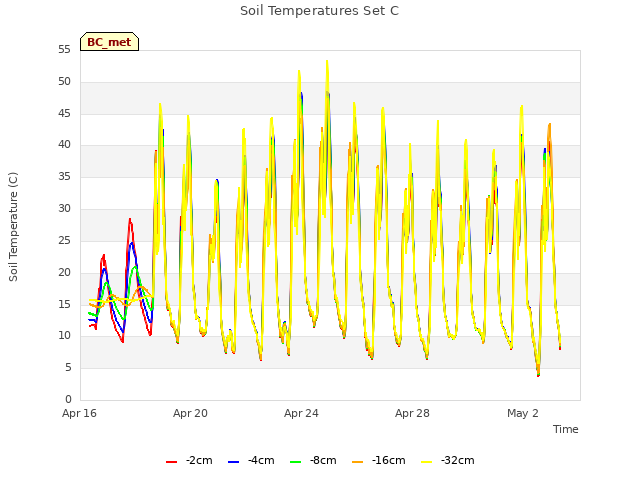Click the green -8cm legend swatch
This screenshot has width=640, height=480.
[x=296, y=462]
